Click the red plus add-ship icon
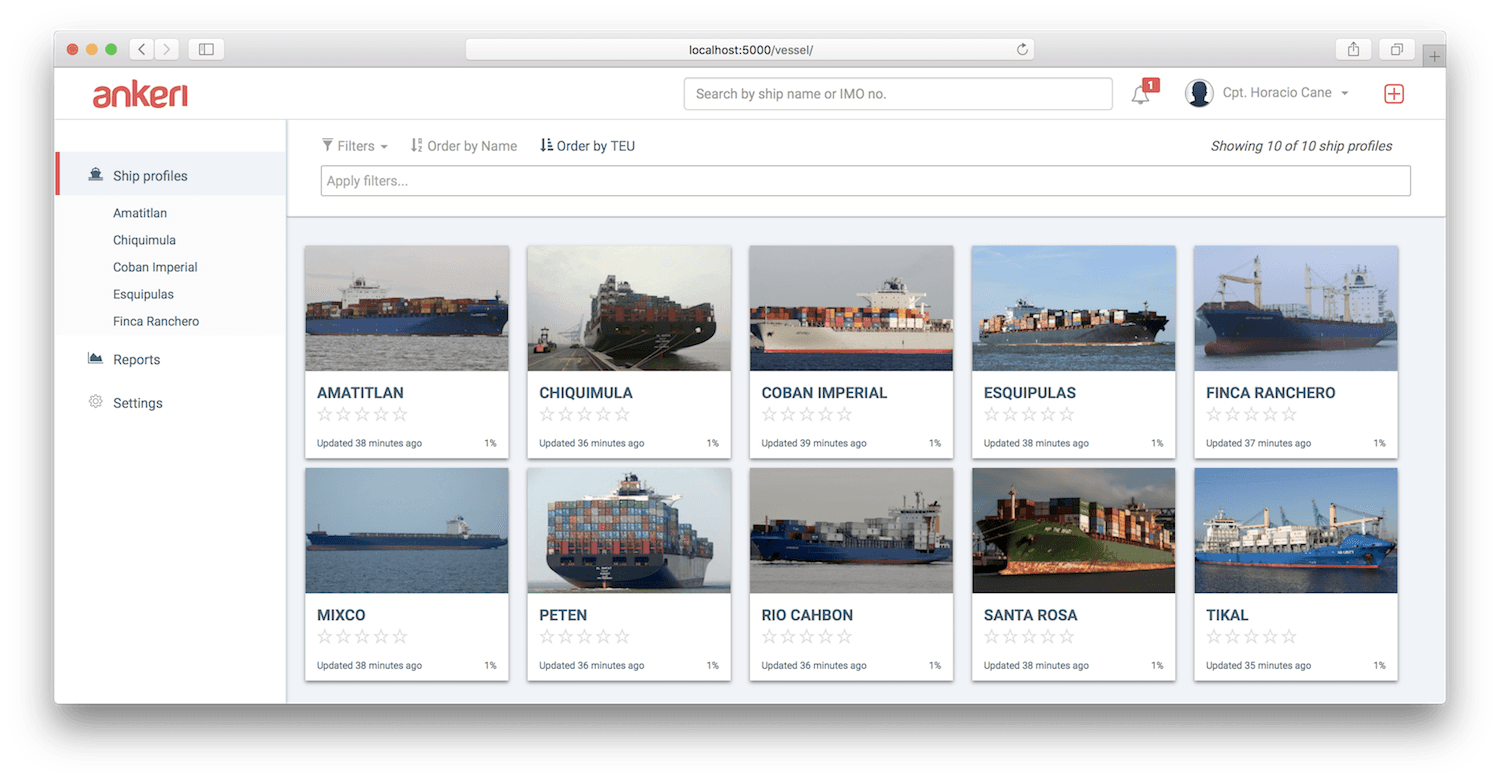 pyautogui.click(x=1394, y=93)
